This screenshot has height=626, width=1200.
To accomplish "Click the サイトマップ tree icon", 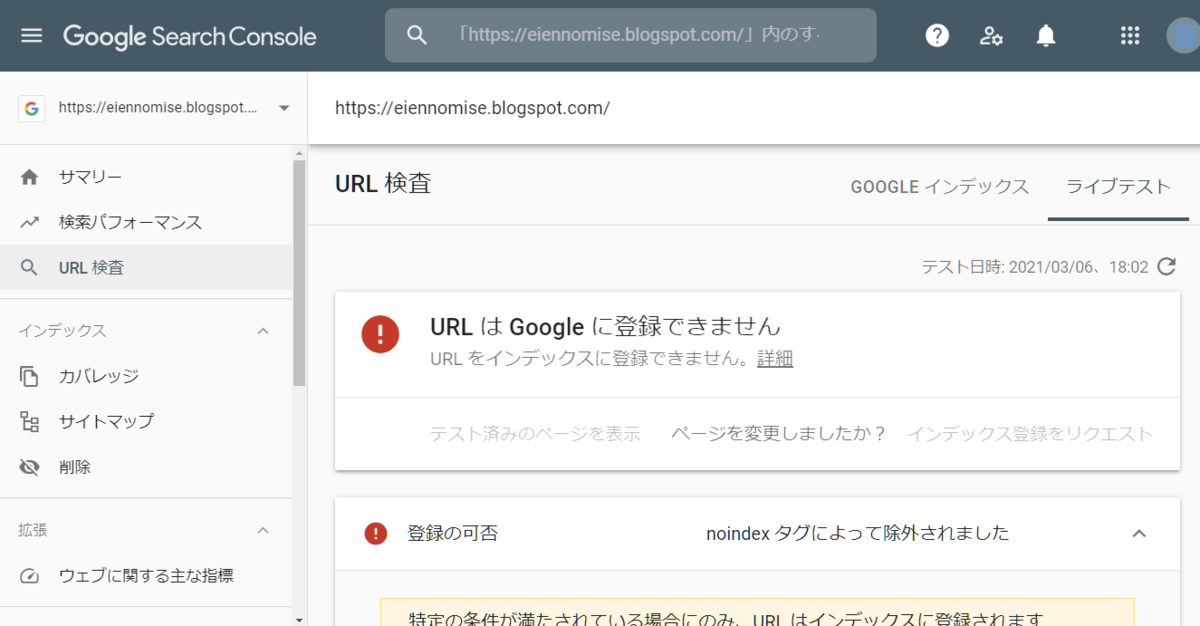I will (x=29, y=421).
